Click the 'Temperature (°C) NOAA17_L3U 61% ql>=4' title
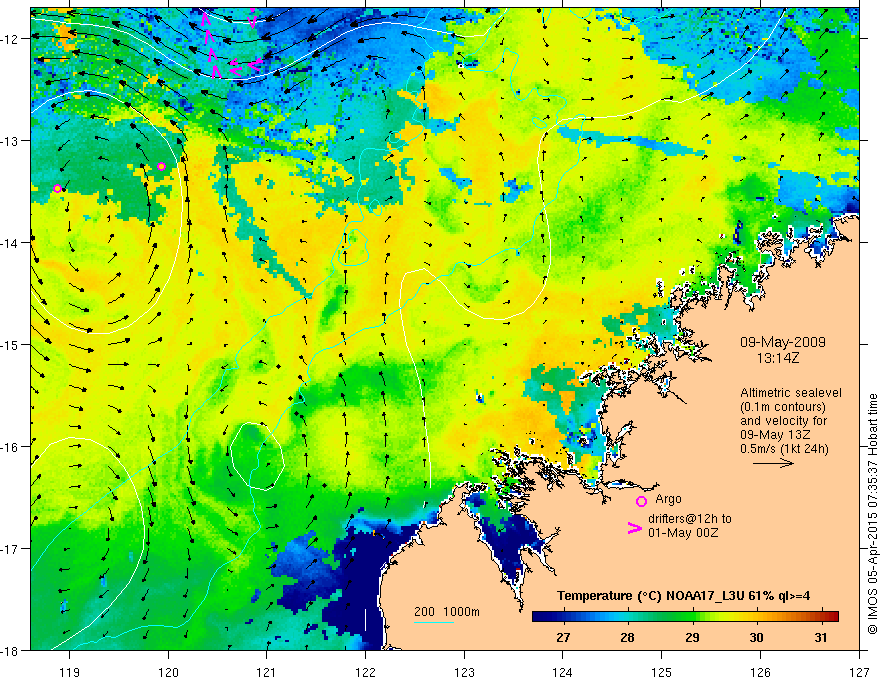The width and height of the screenshot is (880, 680). coord(683,596)
